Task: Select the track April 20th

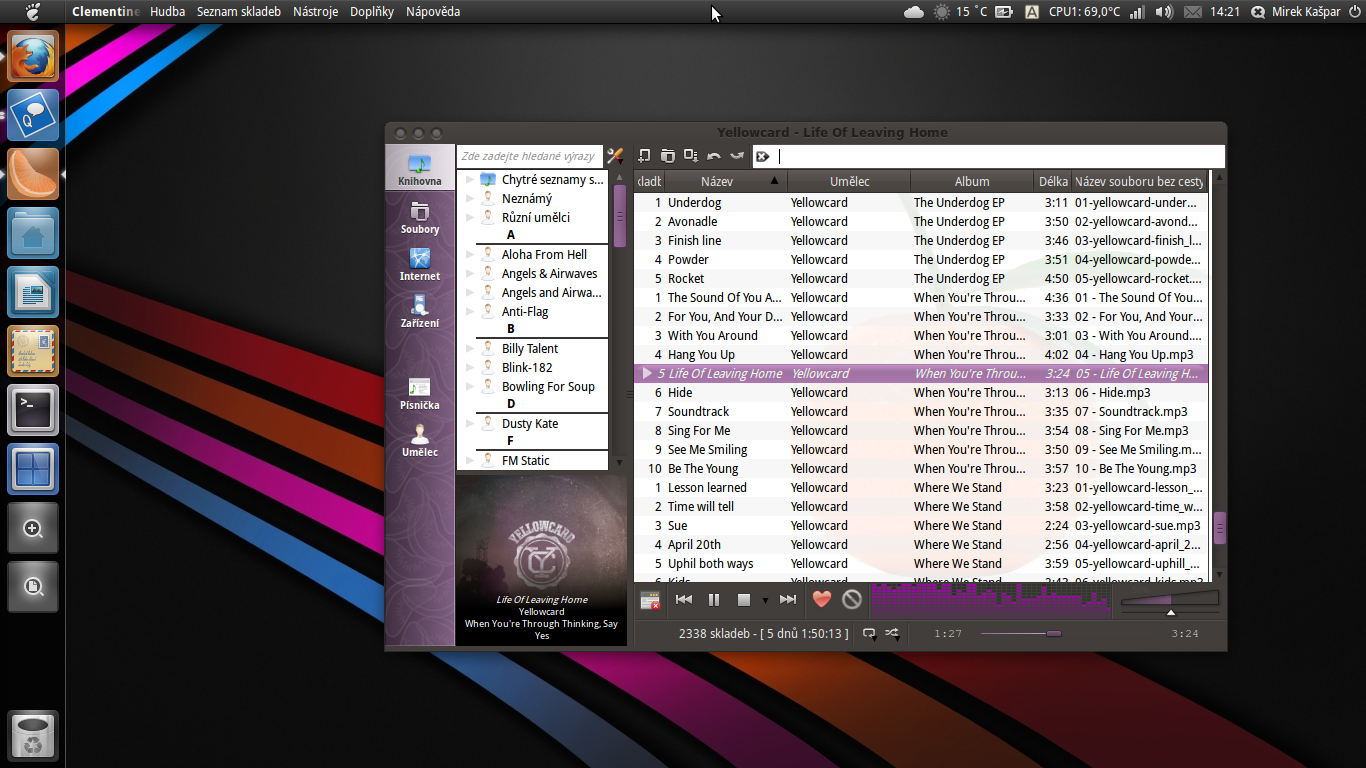Action: pyautogui.click(x=921, y=545)
